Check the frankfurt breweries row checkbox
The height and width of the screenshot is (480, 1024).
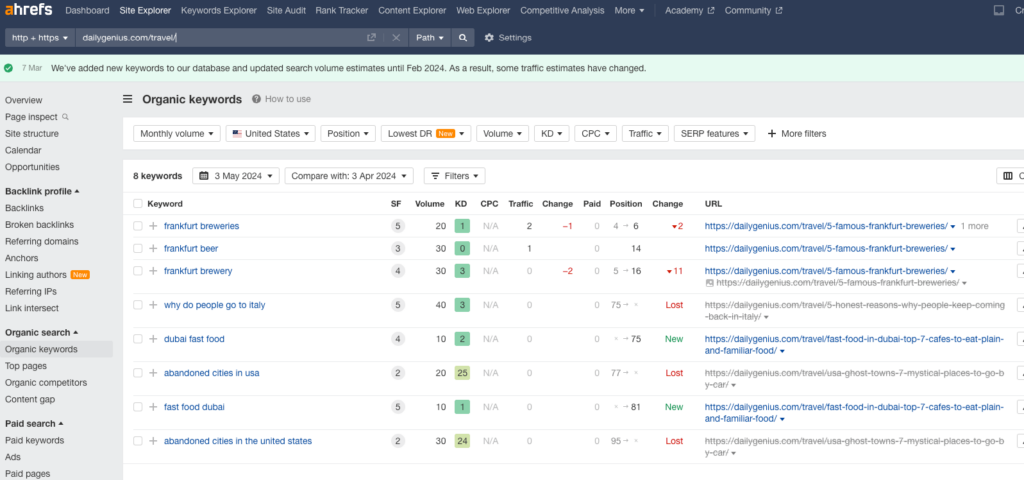tap(138, 226)
